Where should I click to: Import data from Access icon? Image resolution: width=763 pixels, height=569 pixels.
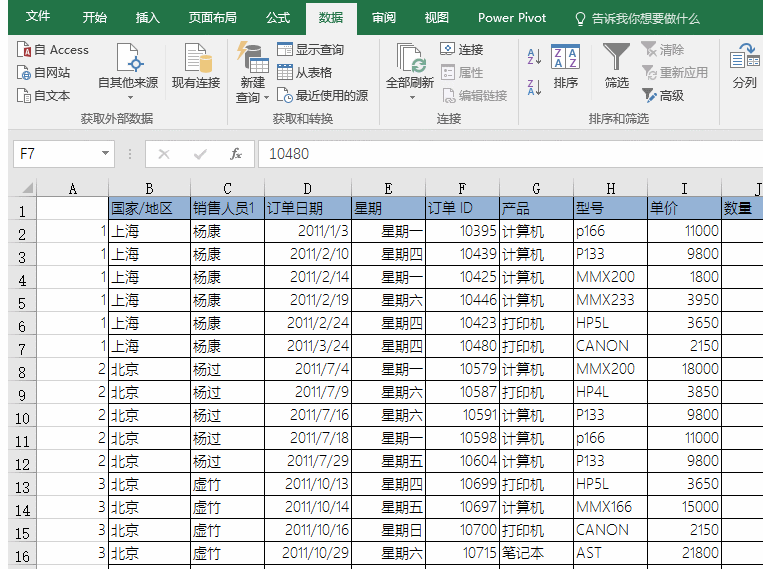coord(24,50)
